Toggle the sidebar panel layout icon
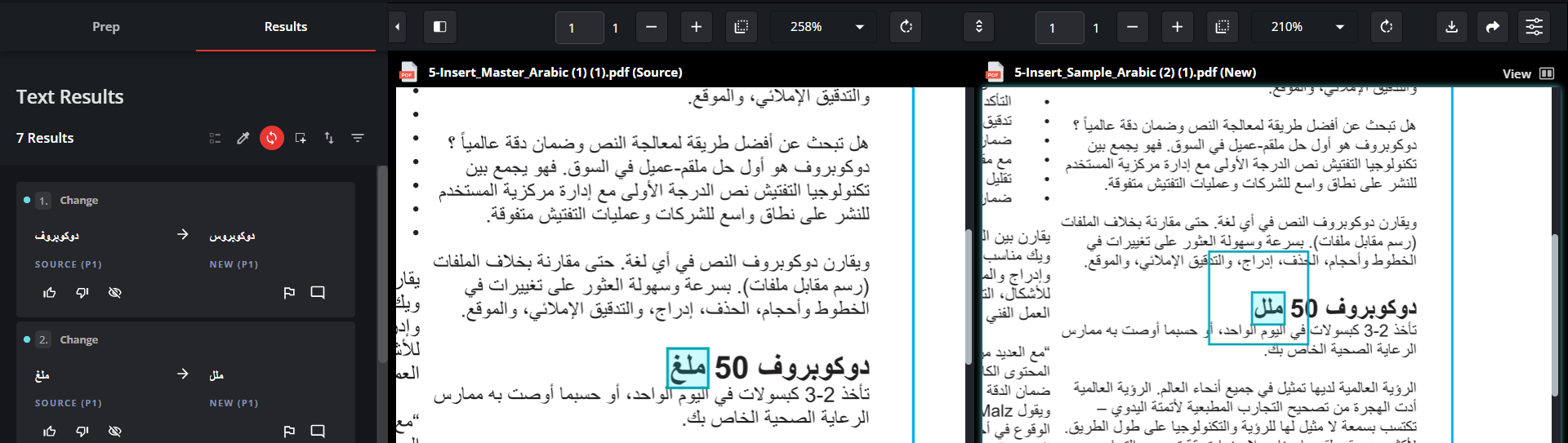This screenshot has height=443, width=1568. 439,27
